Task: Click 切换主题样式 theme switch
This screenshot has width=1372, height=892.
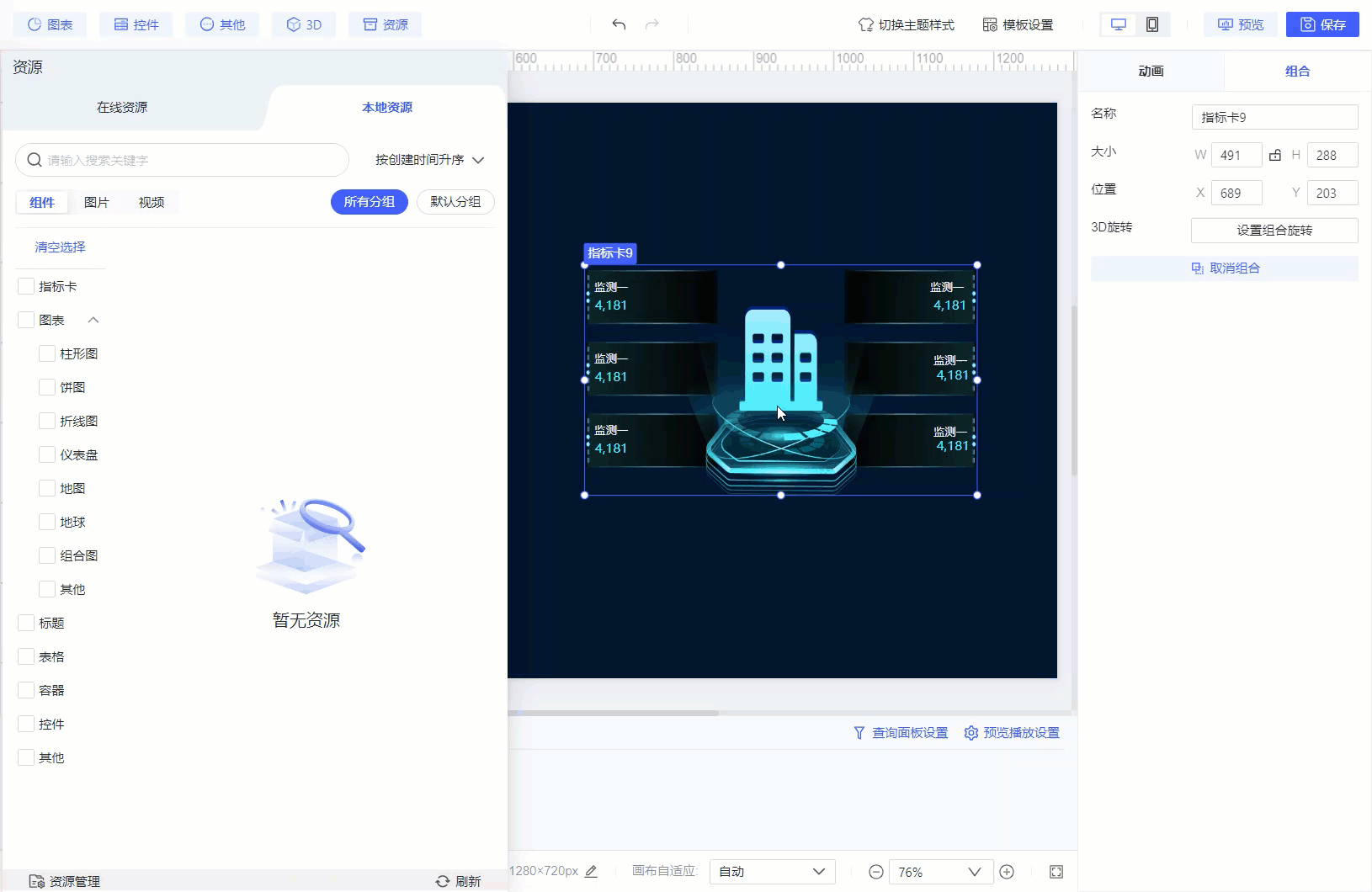Action: [906, 24]
